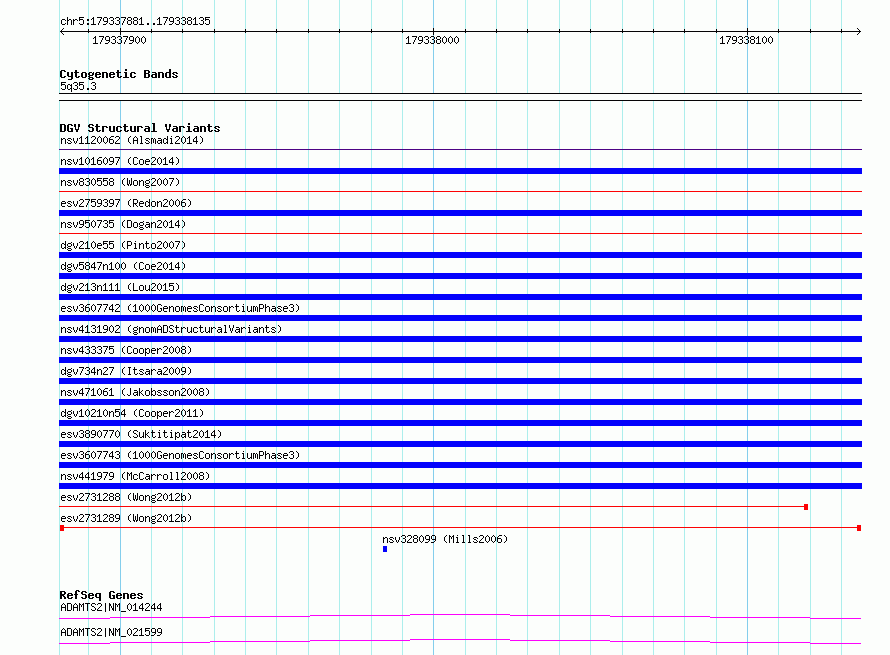890x655 pixels.
Task: Open variant nsv950735 (Dogan2014)
Action: (123, 224)
